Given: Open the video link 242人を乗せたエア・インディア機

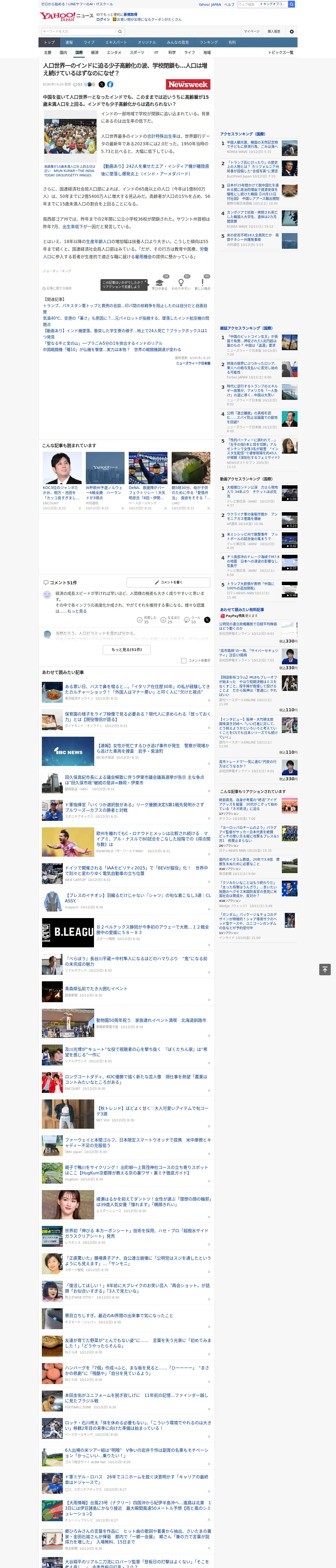Looking at the screenshot, I should [x=155, y=170].
